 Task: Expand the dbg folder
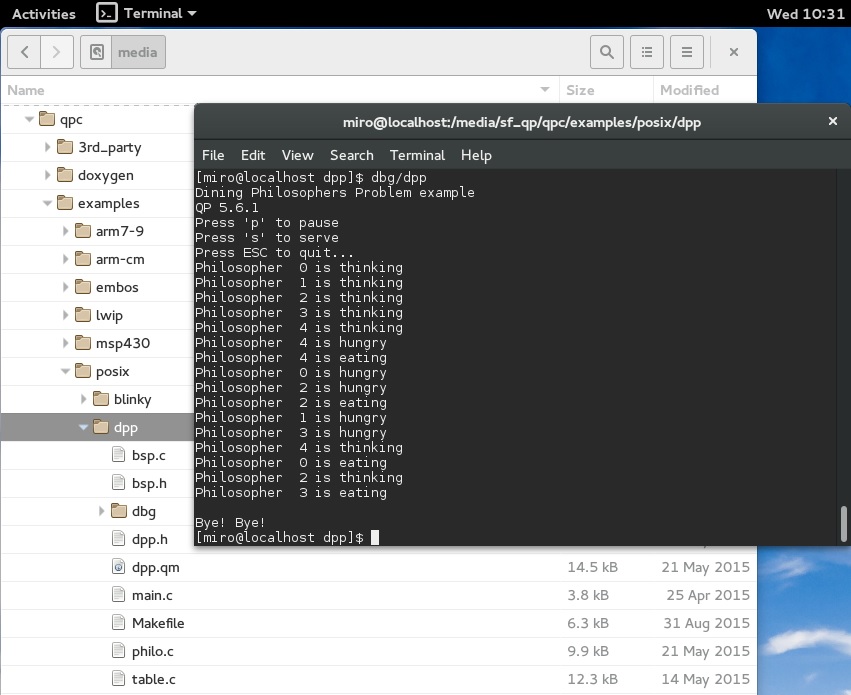(102, 511)
